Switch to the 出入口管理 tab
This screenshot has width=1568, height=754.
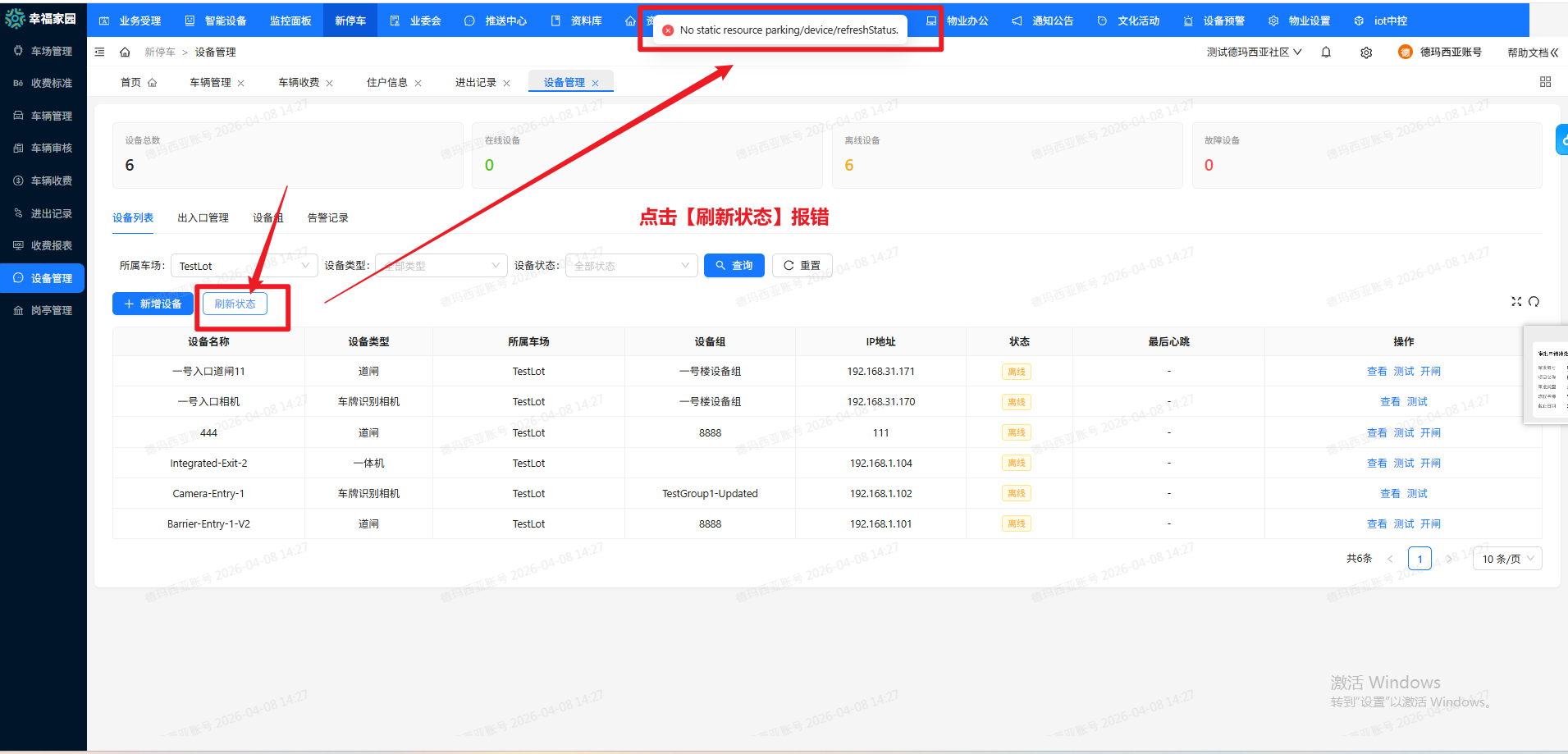[203, 218]
